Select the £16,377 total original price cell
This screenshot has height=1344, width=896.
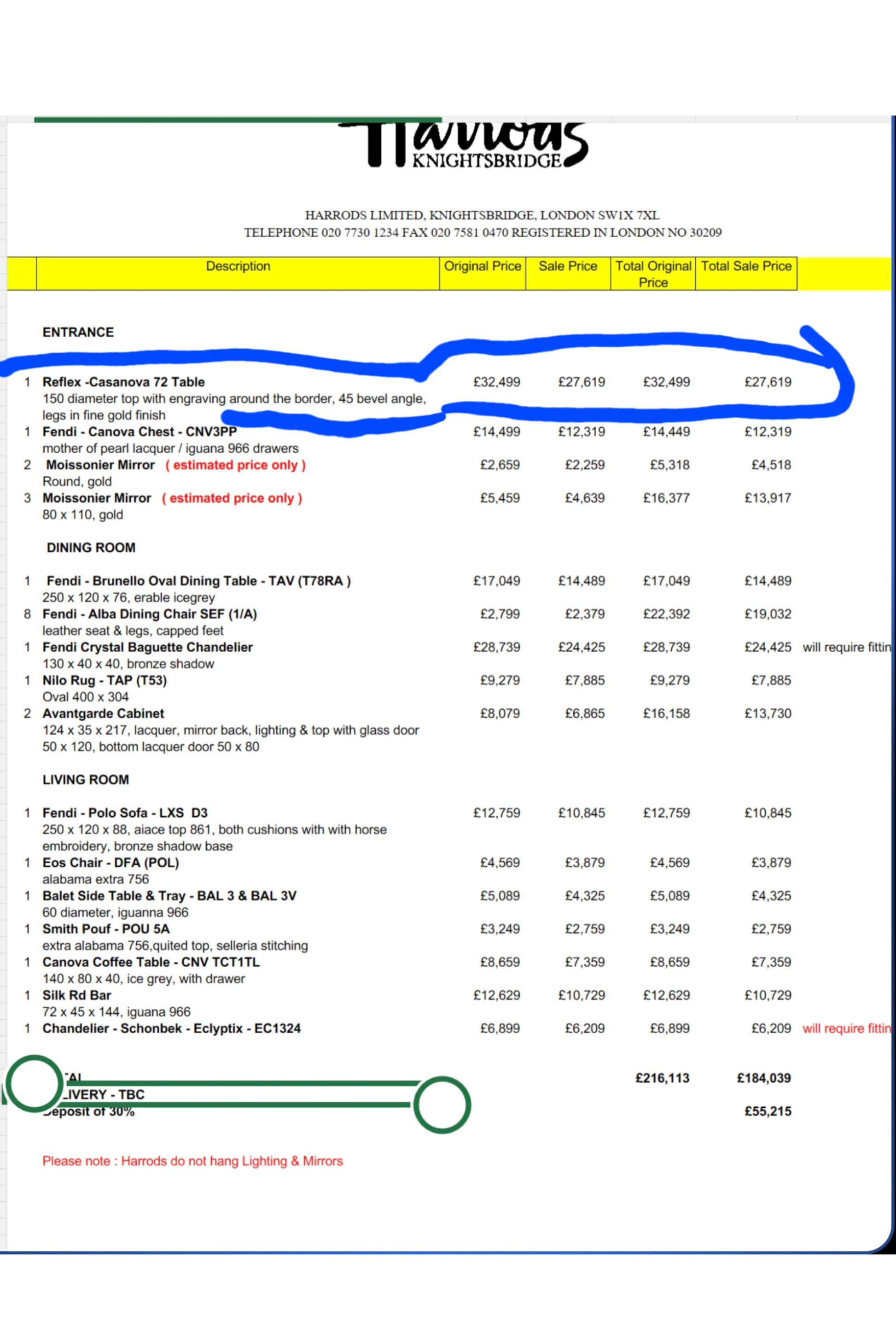point(666,498)
